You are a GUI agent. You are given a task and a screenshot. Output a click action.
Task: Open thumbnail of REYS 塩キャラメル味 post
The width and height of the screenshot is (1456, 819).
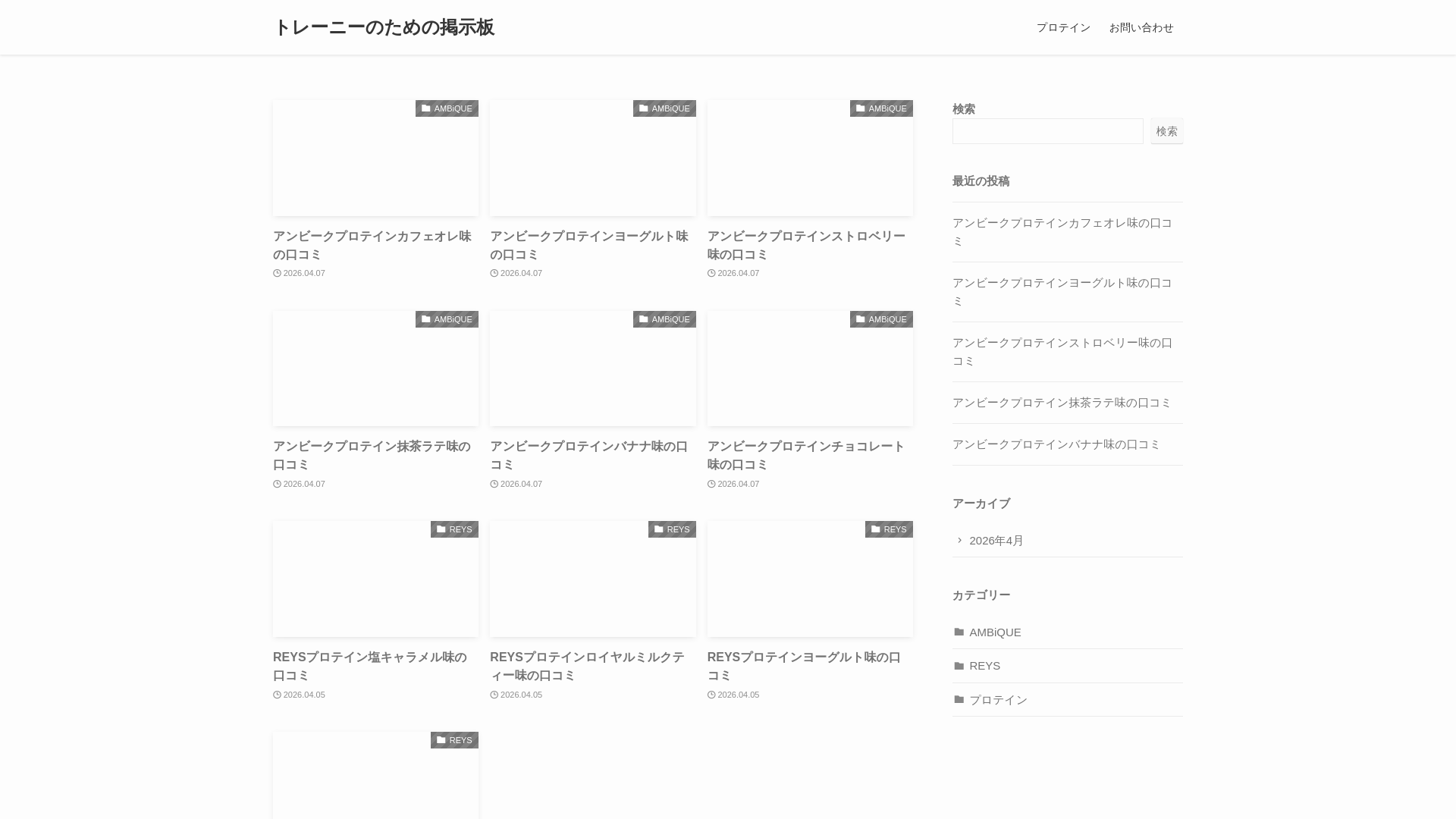pos(375,579)
